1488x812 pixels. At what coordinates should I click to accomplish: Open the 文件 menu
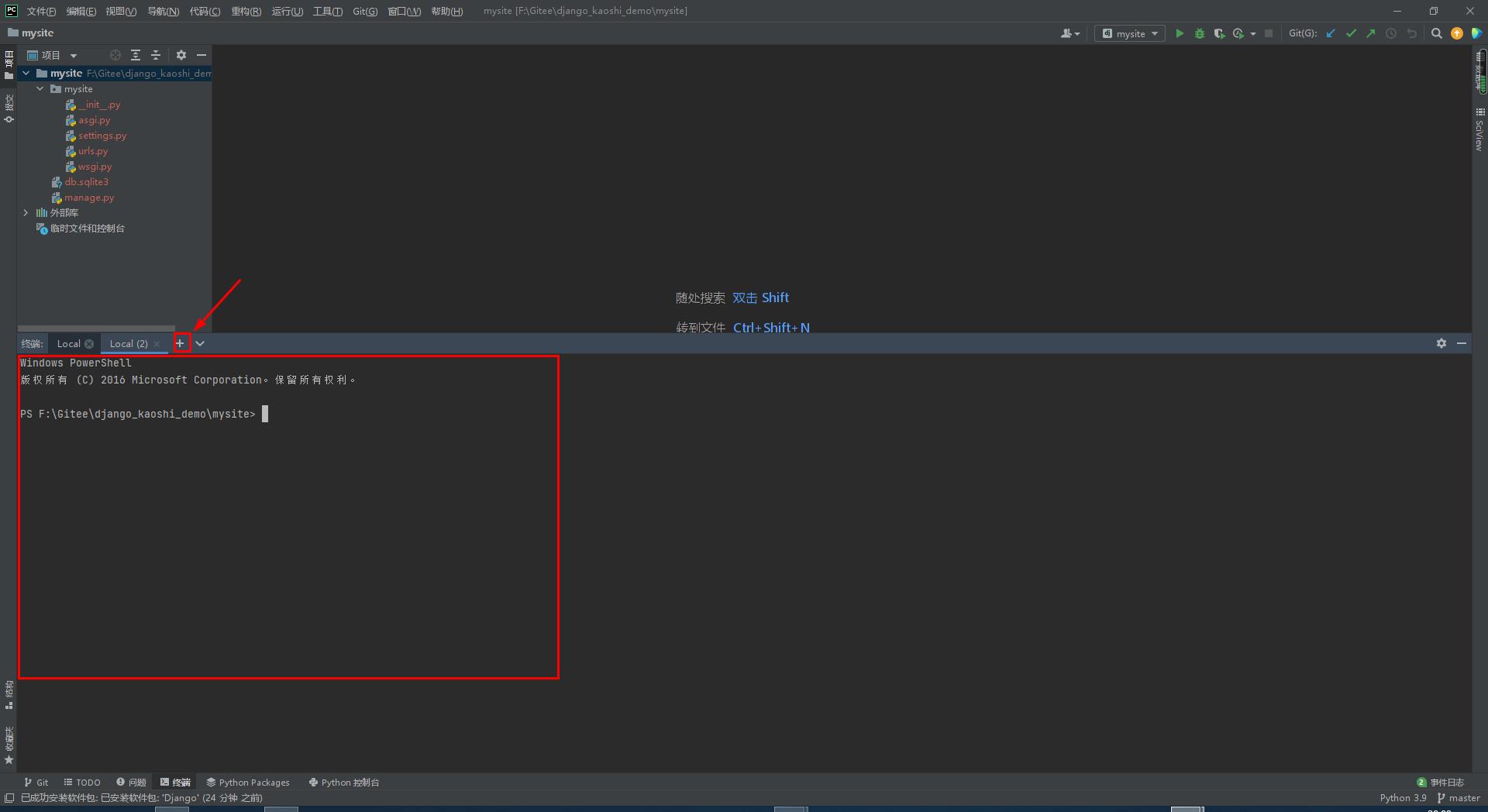[41, 12]
